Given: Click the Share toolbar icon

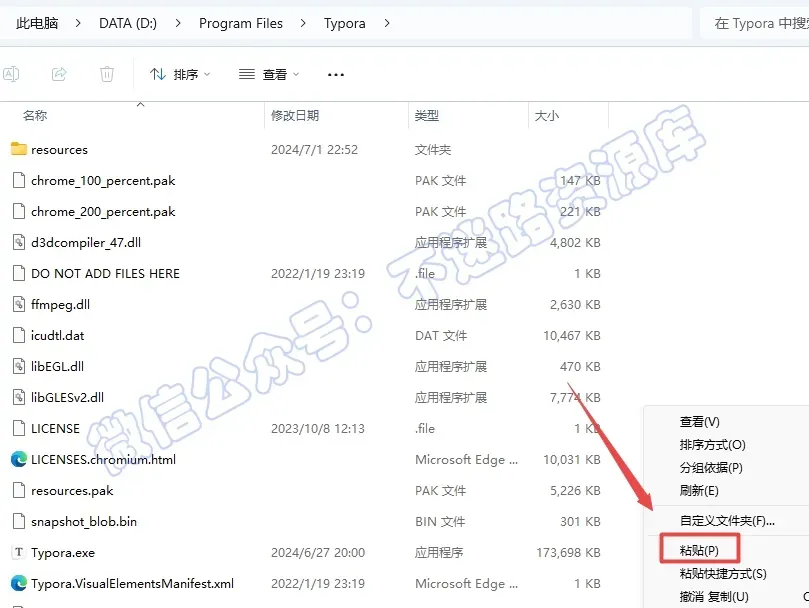Looking at the screenshot, I should (59, 74).
